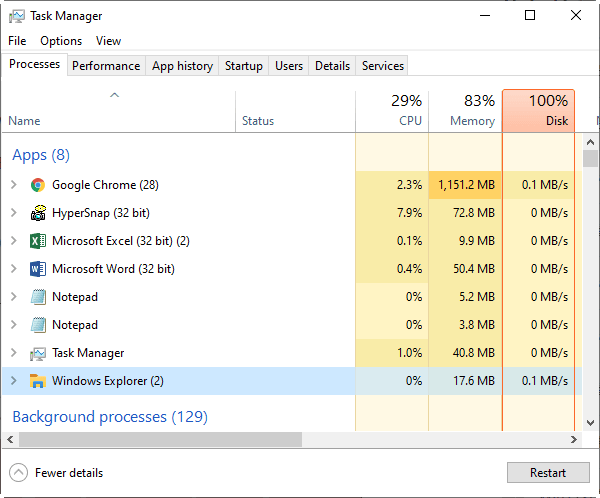Click HyperSnap's 72.8 MB memory value
600x498 pixels.
tap(474, 213)
